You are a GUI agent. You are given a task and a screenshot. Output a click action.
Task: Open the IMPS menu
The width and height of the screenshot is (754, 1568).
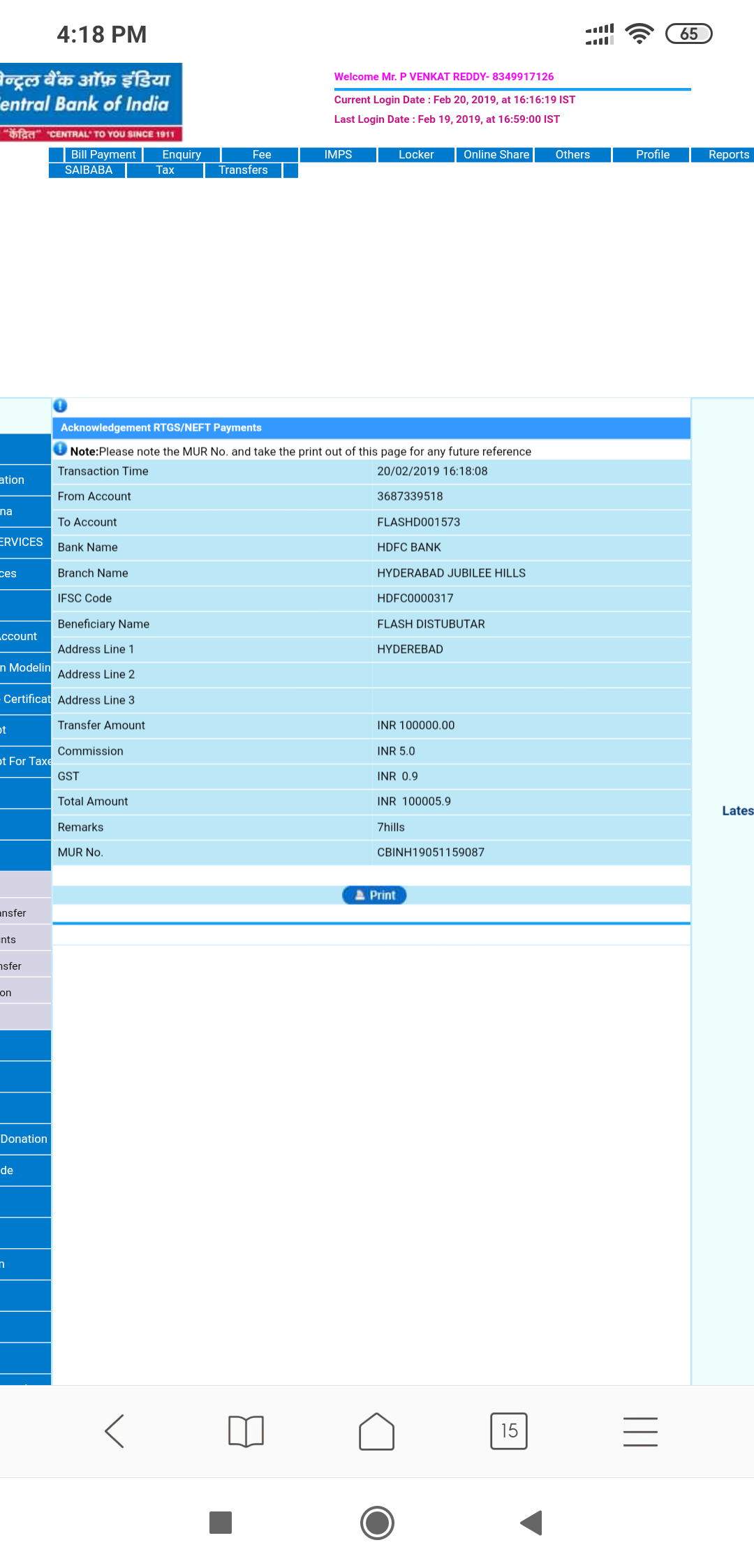coord(338,154)
